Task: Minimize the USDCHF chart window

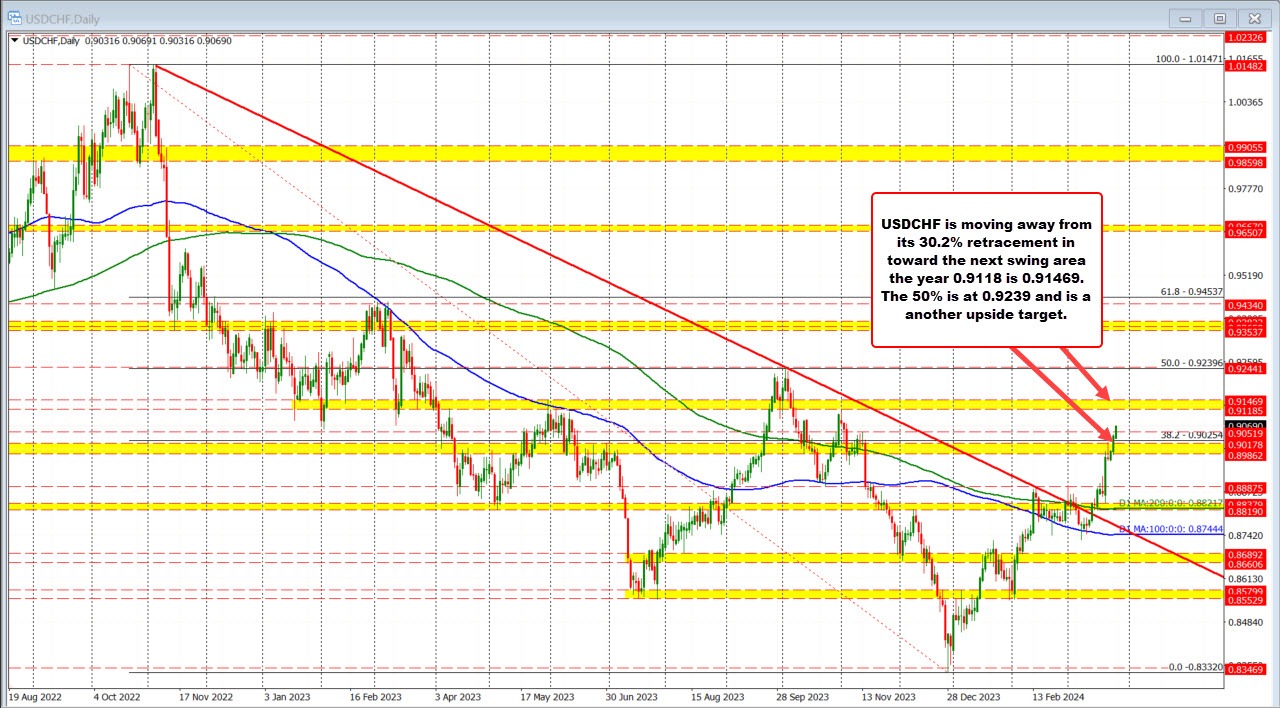Action: click(x=1184, y=18)
